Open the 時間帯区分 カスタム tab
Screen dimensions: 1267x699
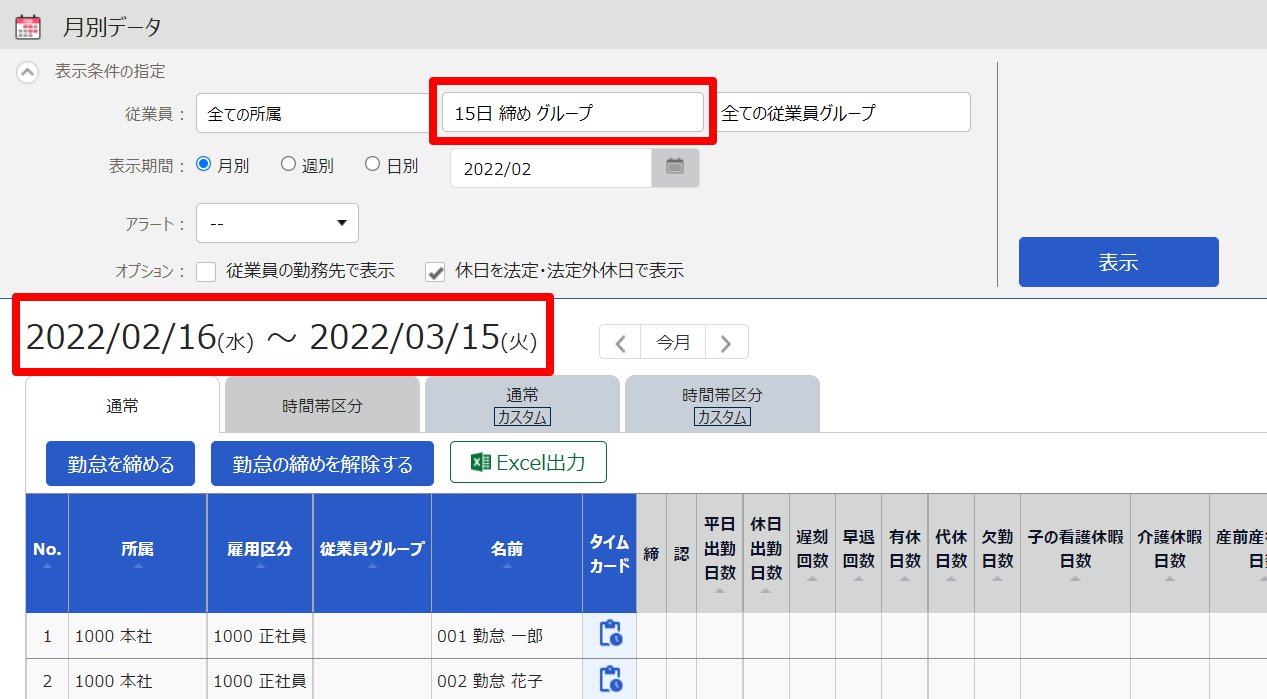click(722, 405)
